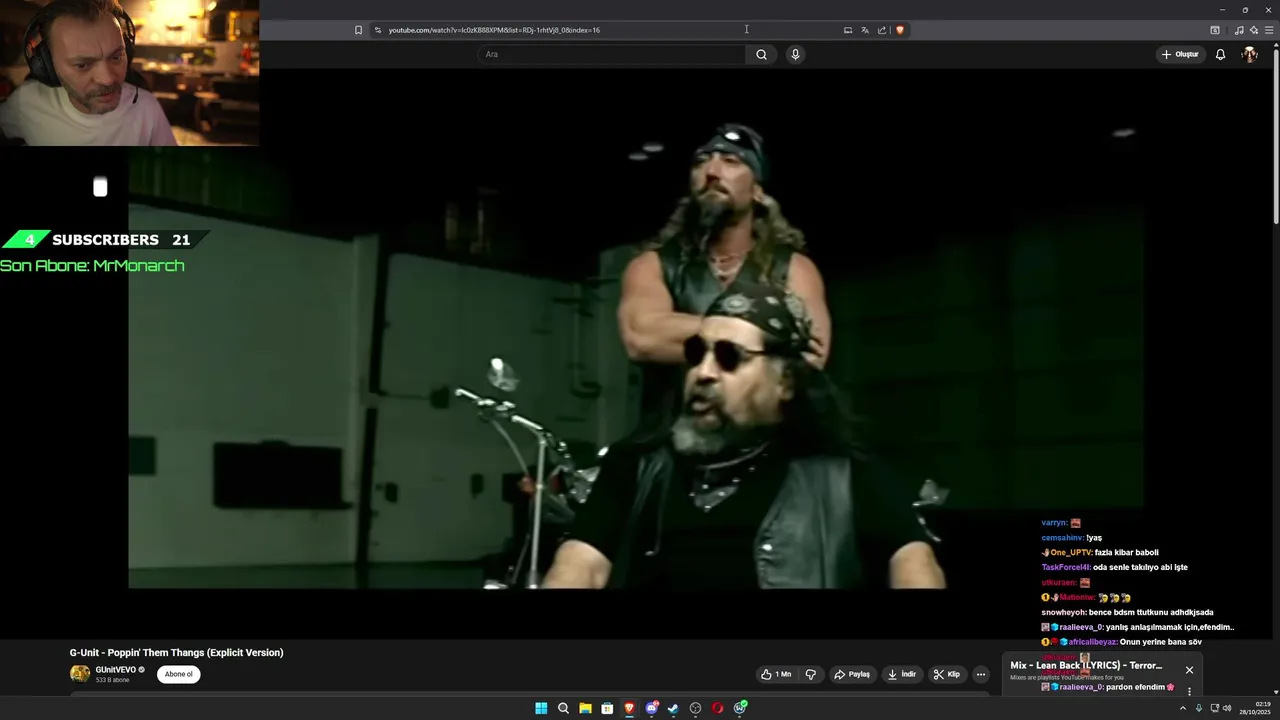Image resolution: width=1280 pixels, height=720 pixels.
Task: Open Opera browser from the taskbar
Action: 717,708
